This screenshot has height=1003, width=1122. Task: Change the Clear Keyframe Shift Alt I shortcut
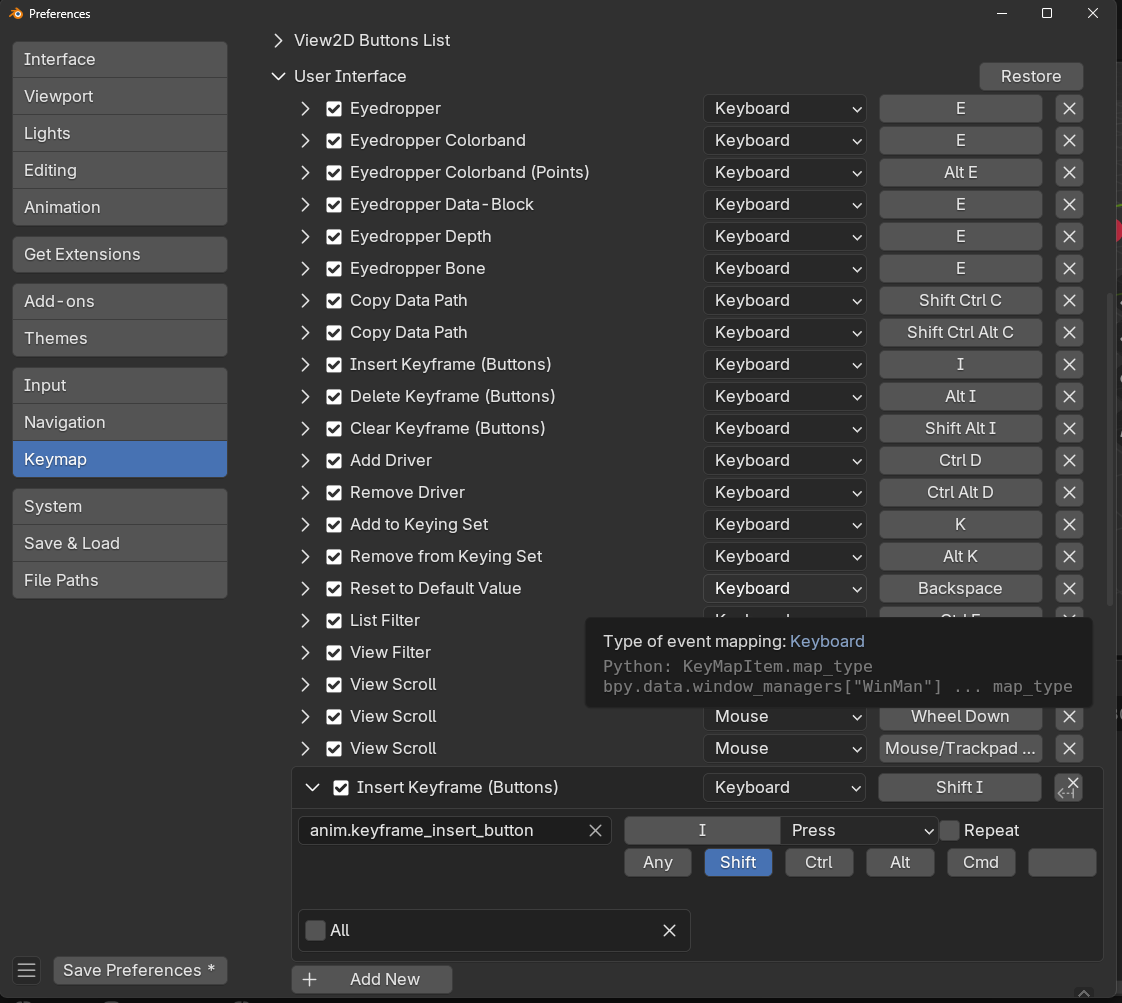(960, 429)
